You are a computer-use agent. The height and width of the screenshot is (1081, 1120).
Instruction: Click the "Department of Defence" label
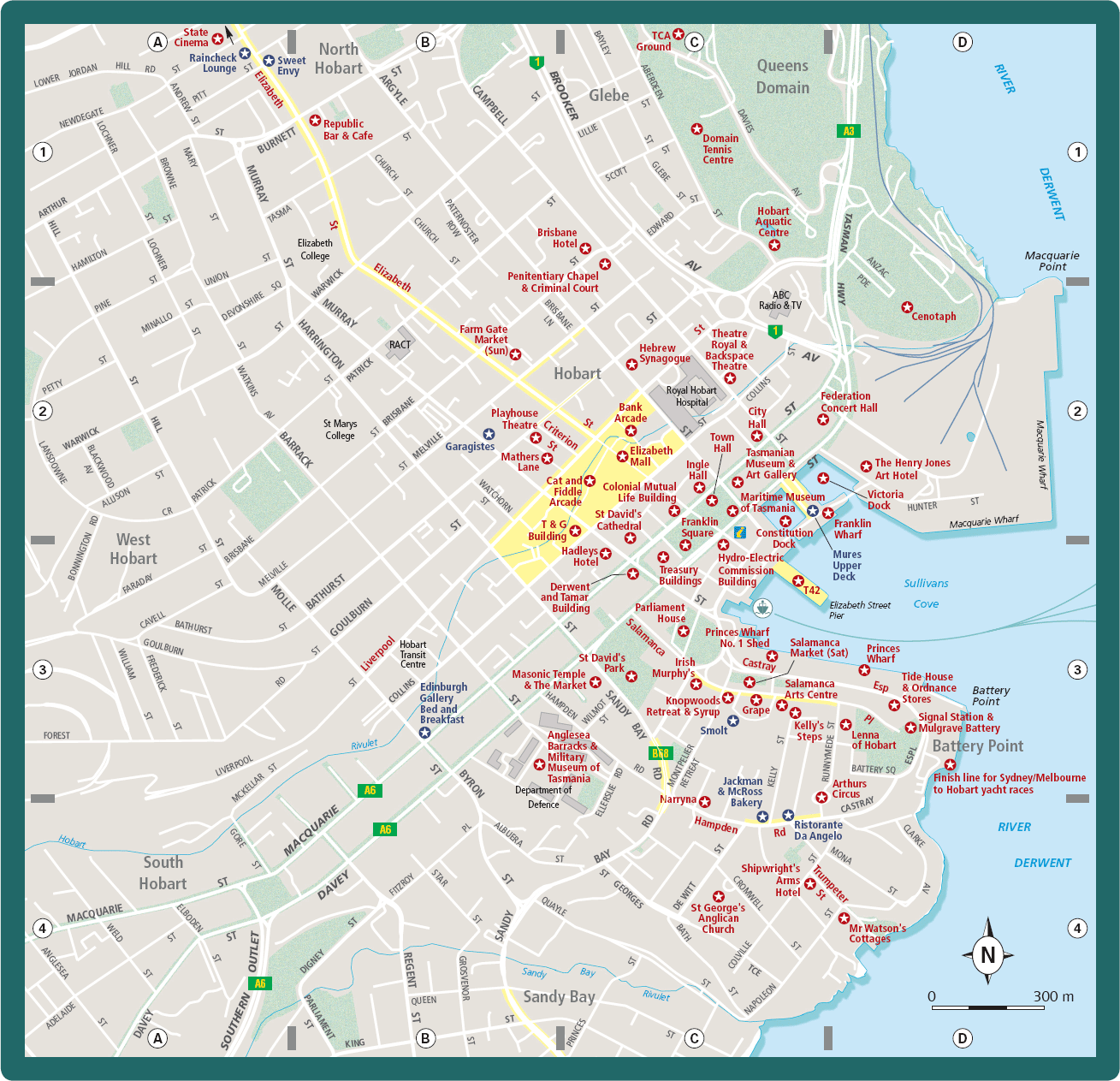(543, 797)
